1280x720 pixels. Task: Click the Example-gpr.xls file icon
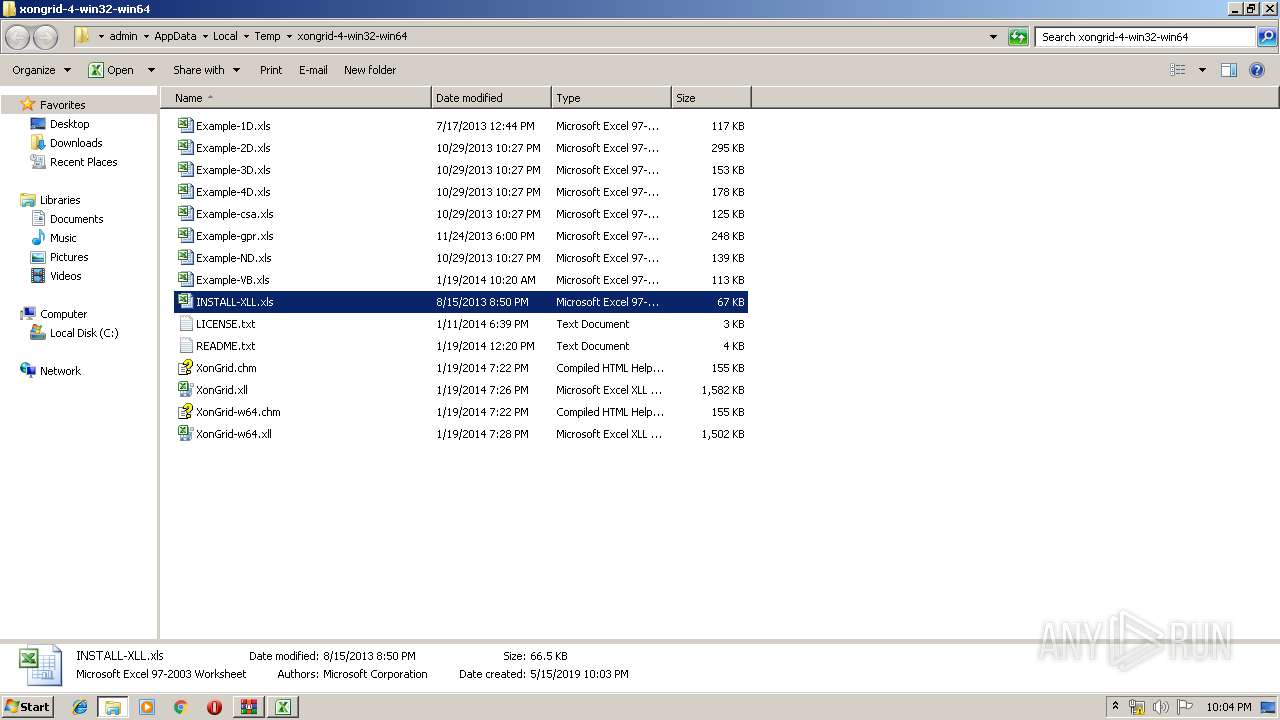185,236
